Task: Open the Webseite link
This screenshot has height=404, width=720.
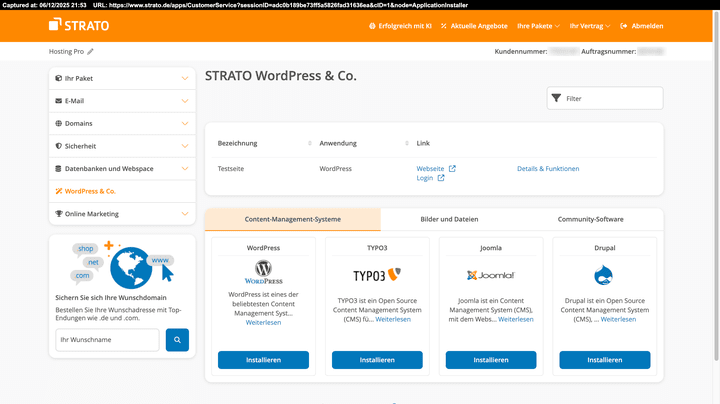Action: click(x=430, y=168)
